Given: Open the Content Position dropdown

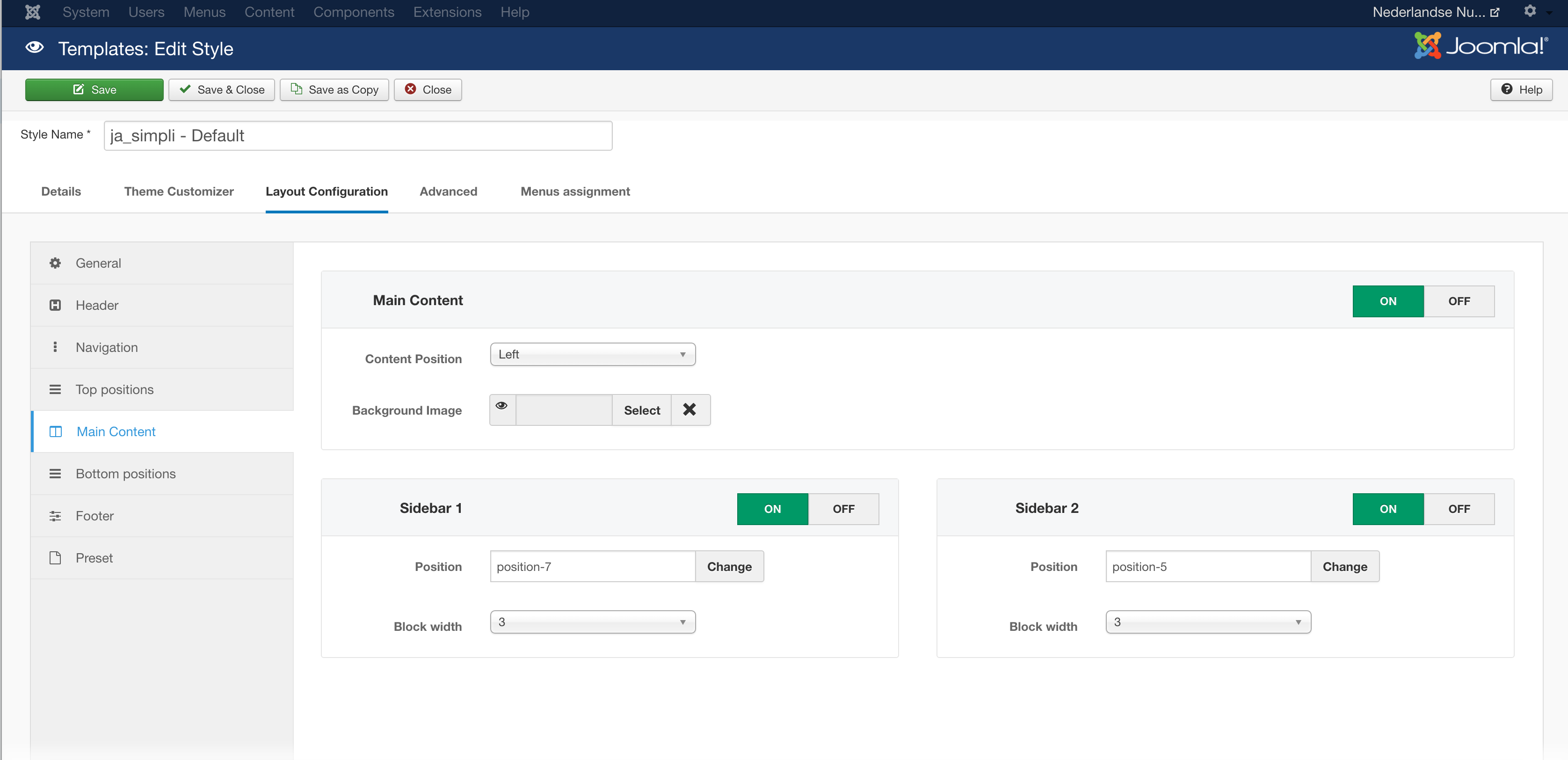Looking at the screenshot, I should (592, 354).
